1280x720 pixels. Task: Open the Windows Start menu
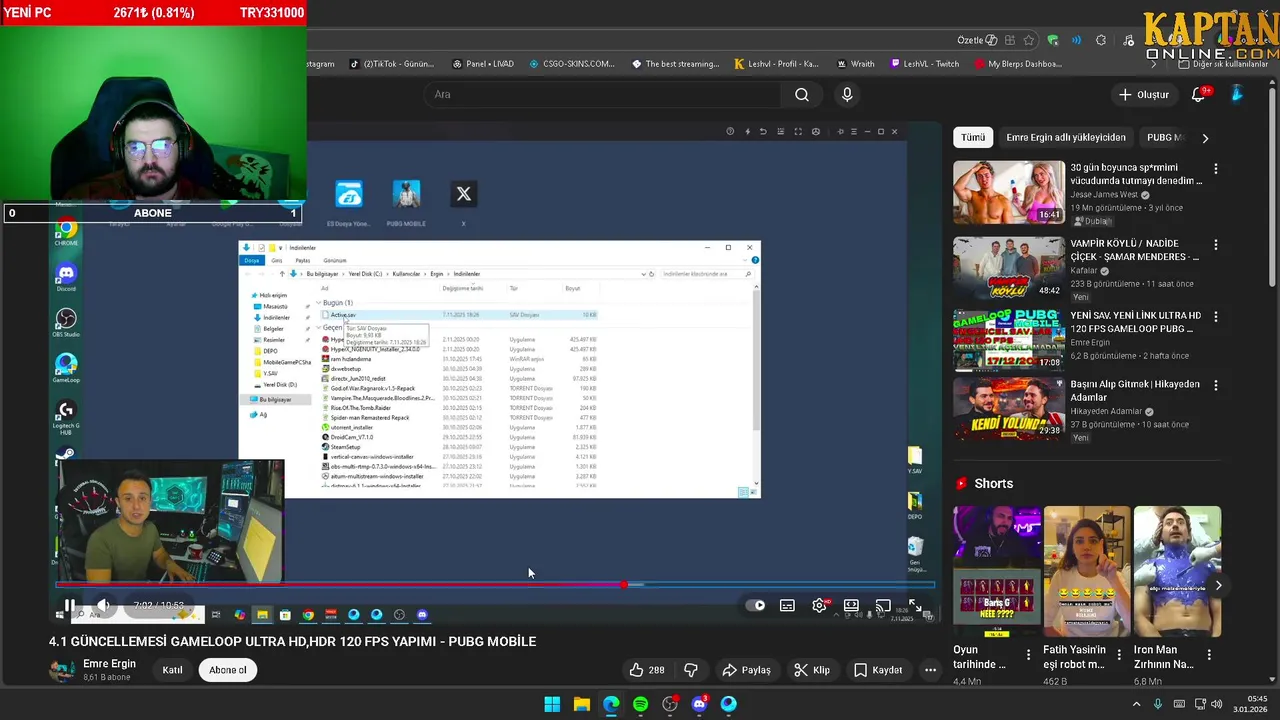pyautogui.click(x=552, y=704)
